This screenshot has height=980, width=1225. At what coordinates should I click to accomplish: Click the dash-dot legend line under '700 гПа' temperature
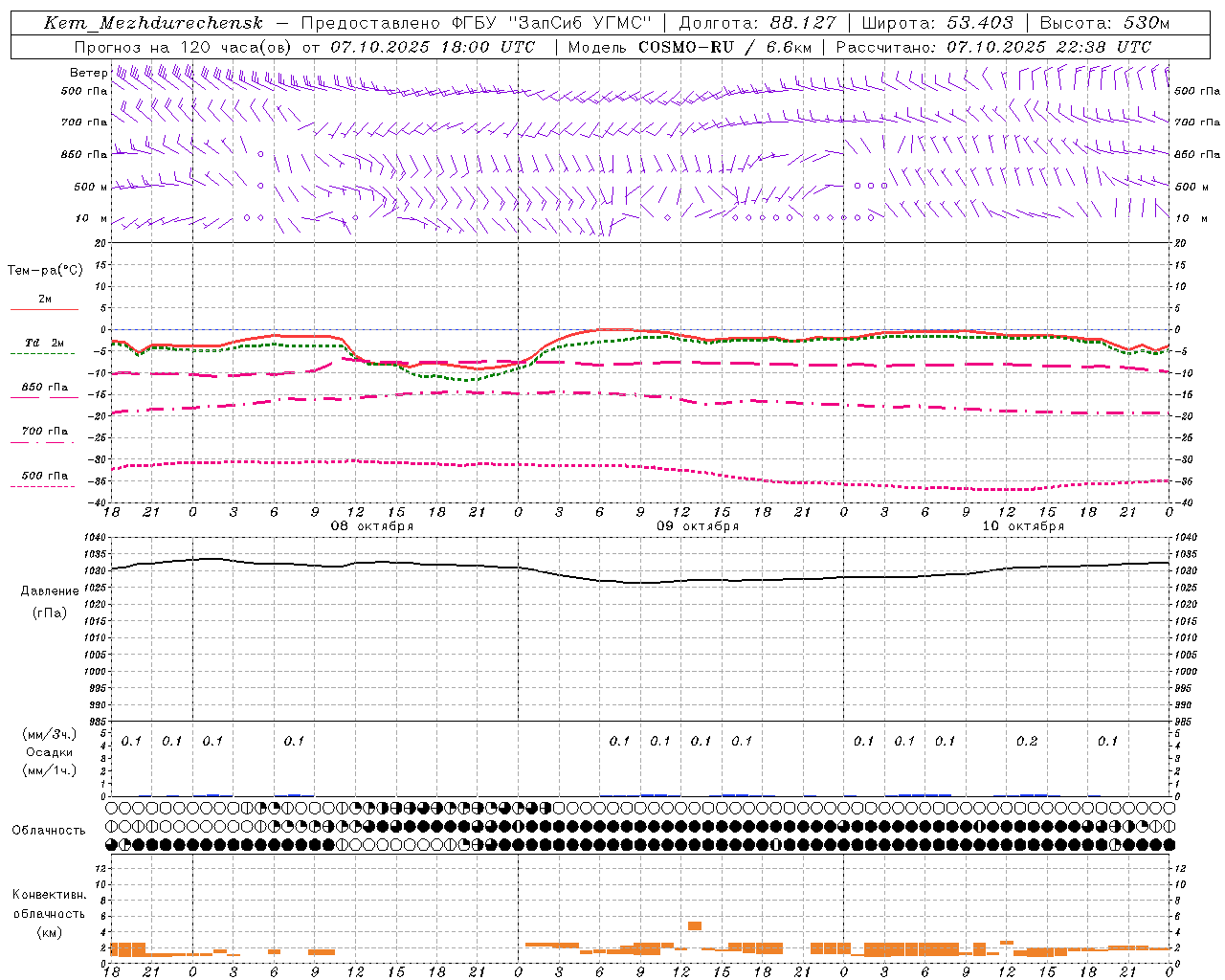point(42,442)
